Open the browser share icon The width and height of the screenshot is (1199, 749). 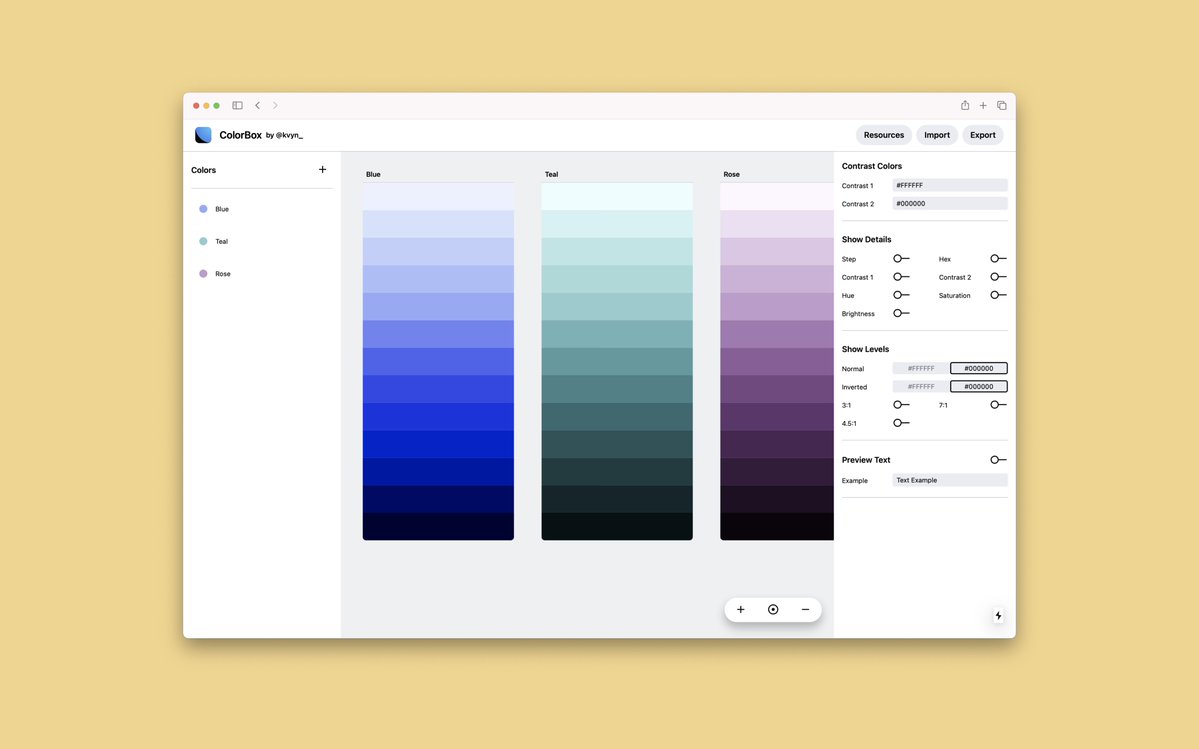965,105
